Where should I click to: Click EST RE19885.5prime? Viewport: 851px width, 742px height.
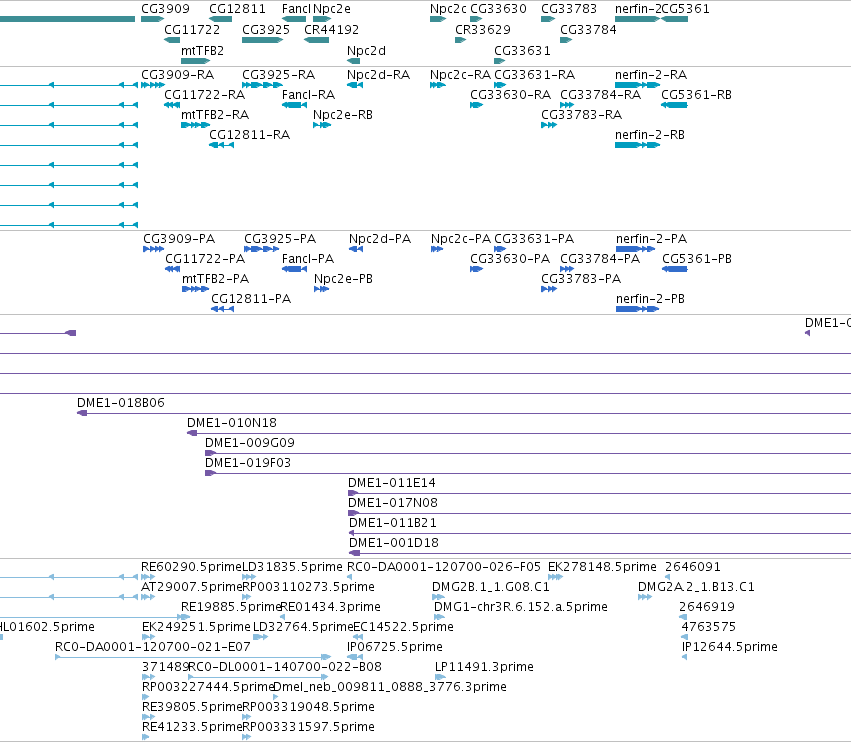(x=184, y=617)
